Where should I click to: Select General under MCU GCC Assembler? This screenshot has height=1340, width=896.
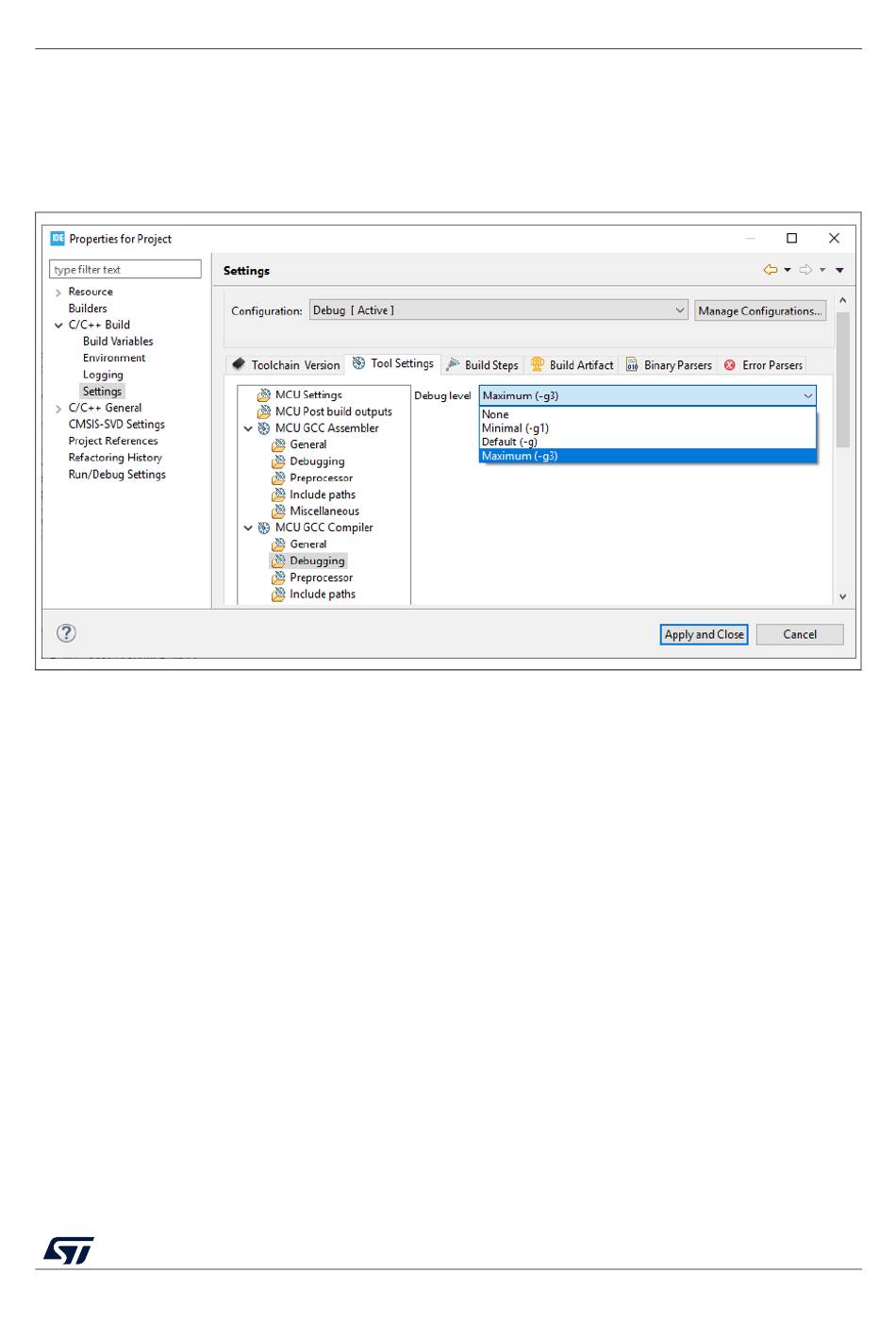click(308, 444)
